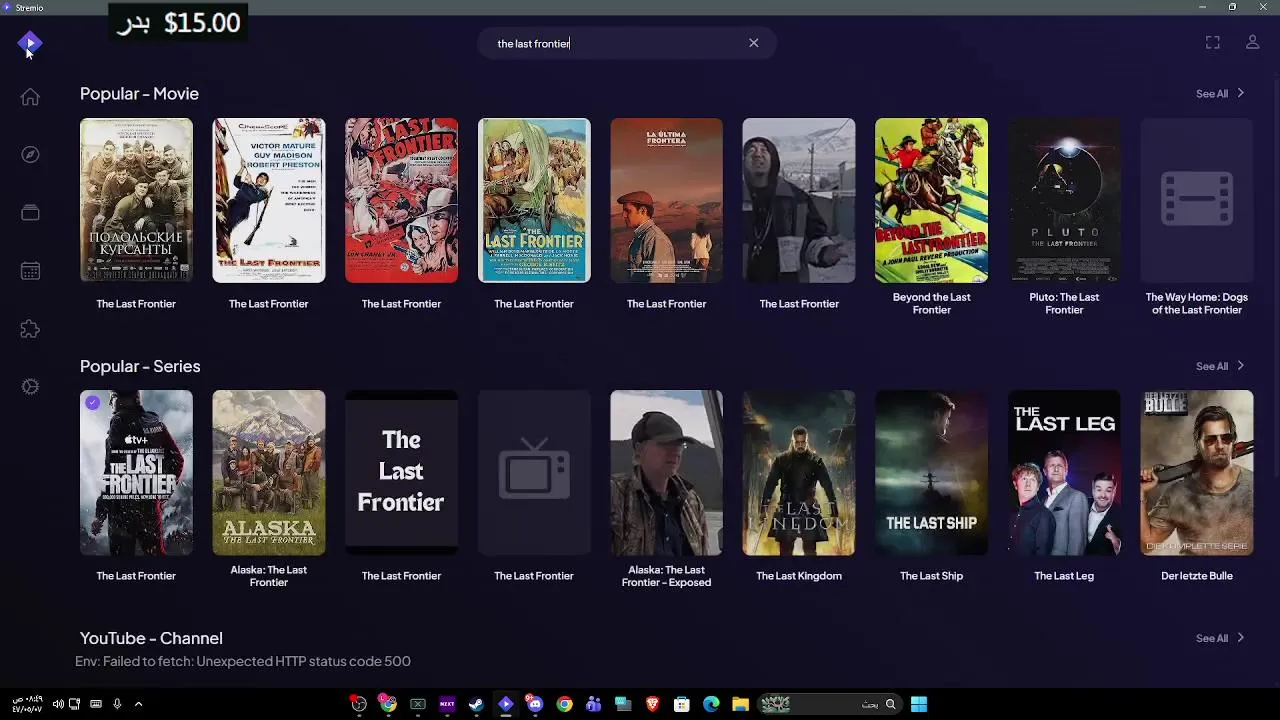Click 'The Last Kingdom' title text
Image resolution: width=1280 pixels, height=720 pixels.
point(799,576)
